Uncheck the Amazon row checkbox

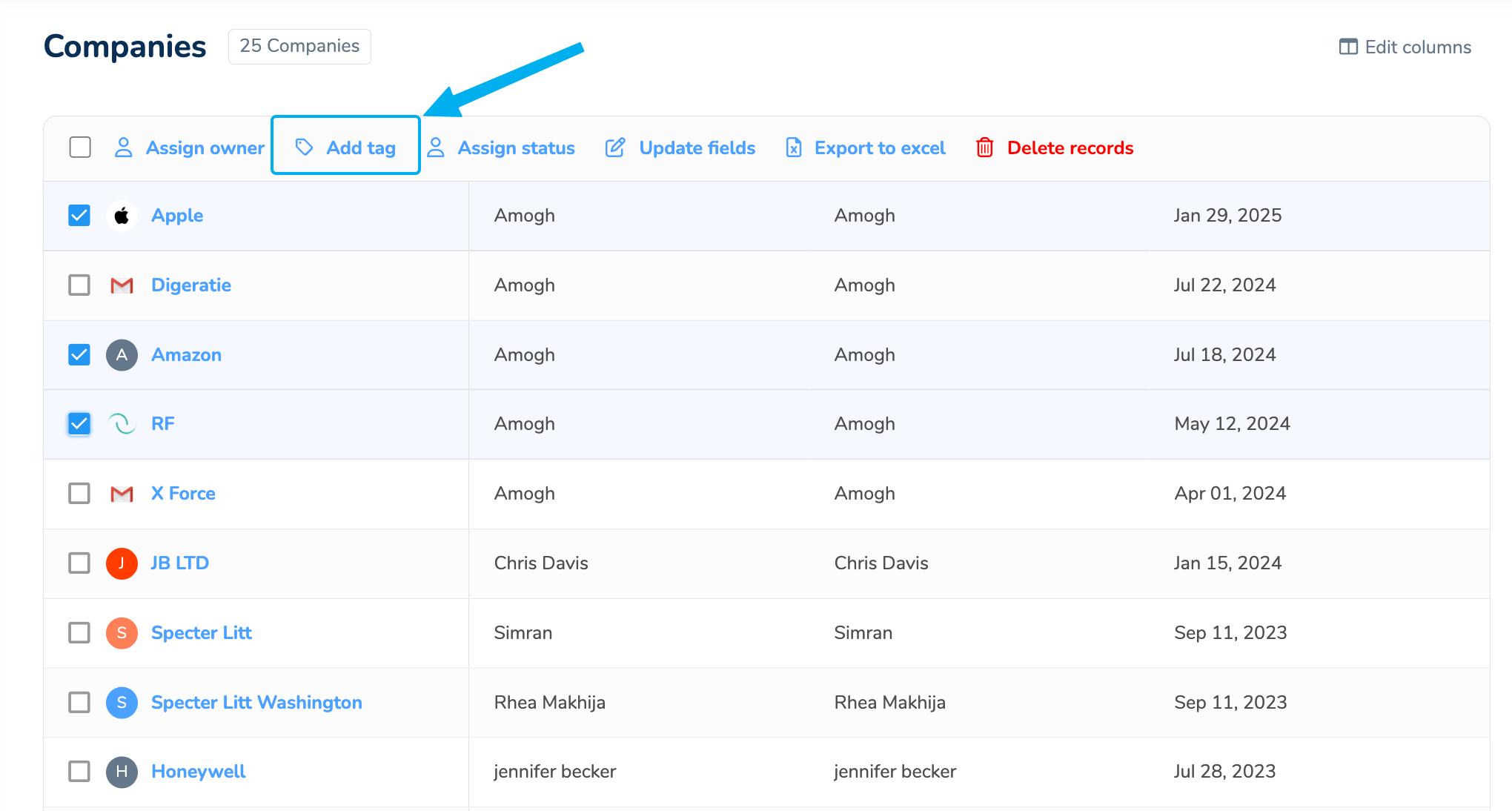coord(79,355)
